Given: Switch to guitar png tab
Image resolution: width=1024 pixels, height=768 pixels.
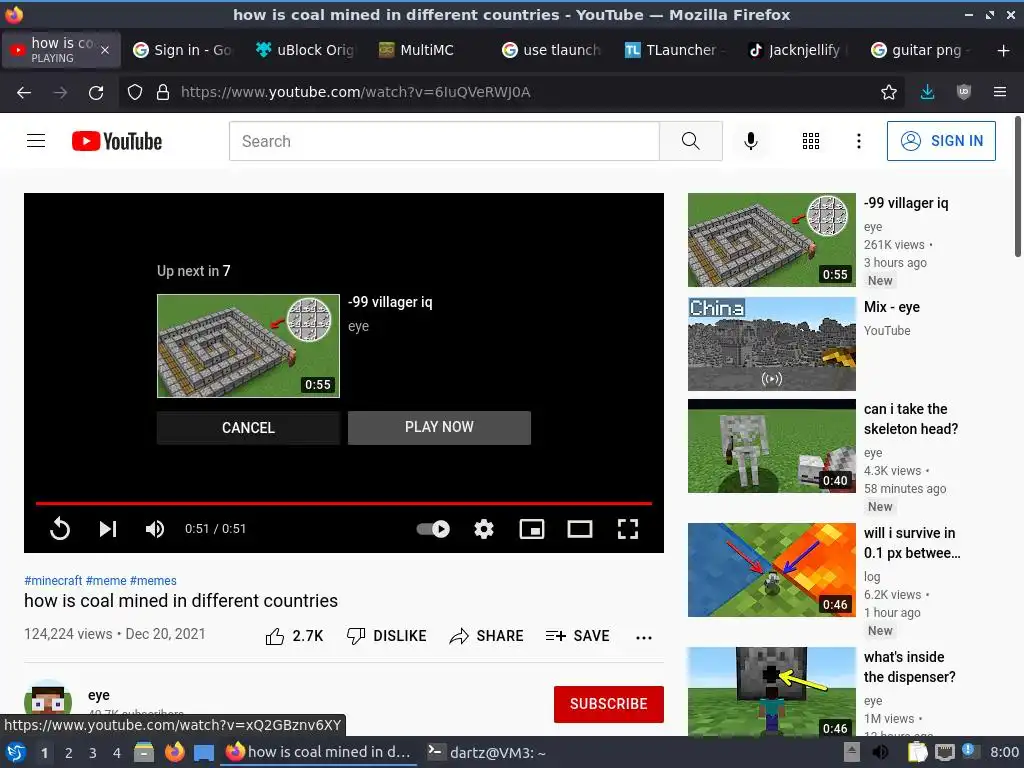Looking at the screenshot, I should click(x=920, y=50).
